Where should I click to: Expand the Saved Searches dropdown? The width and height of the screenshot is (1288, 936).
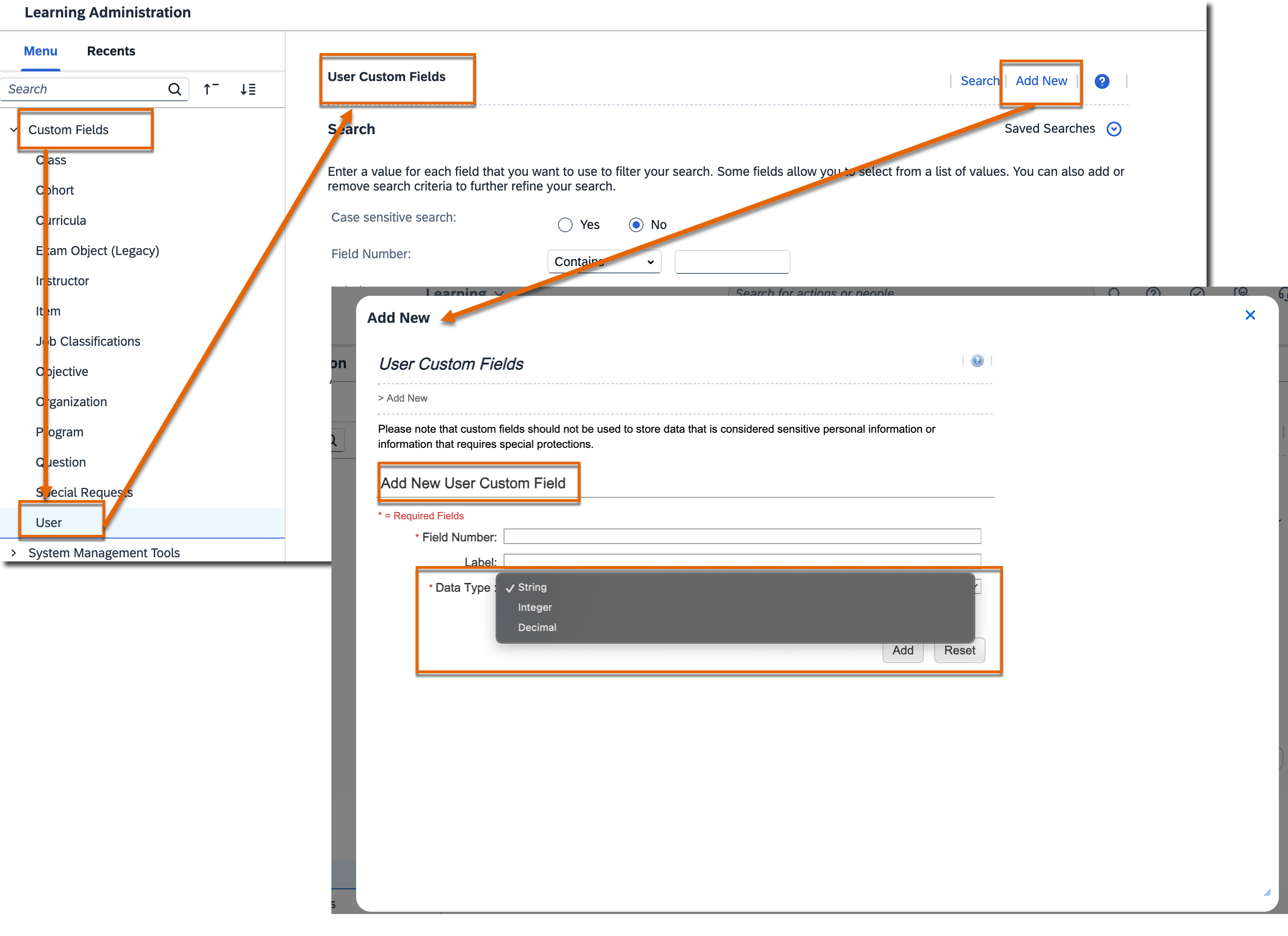tap(1114, 129)
